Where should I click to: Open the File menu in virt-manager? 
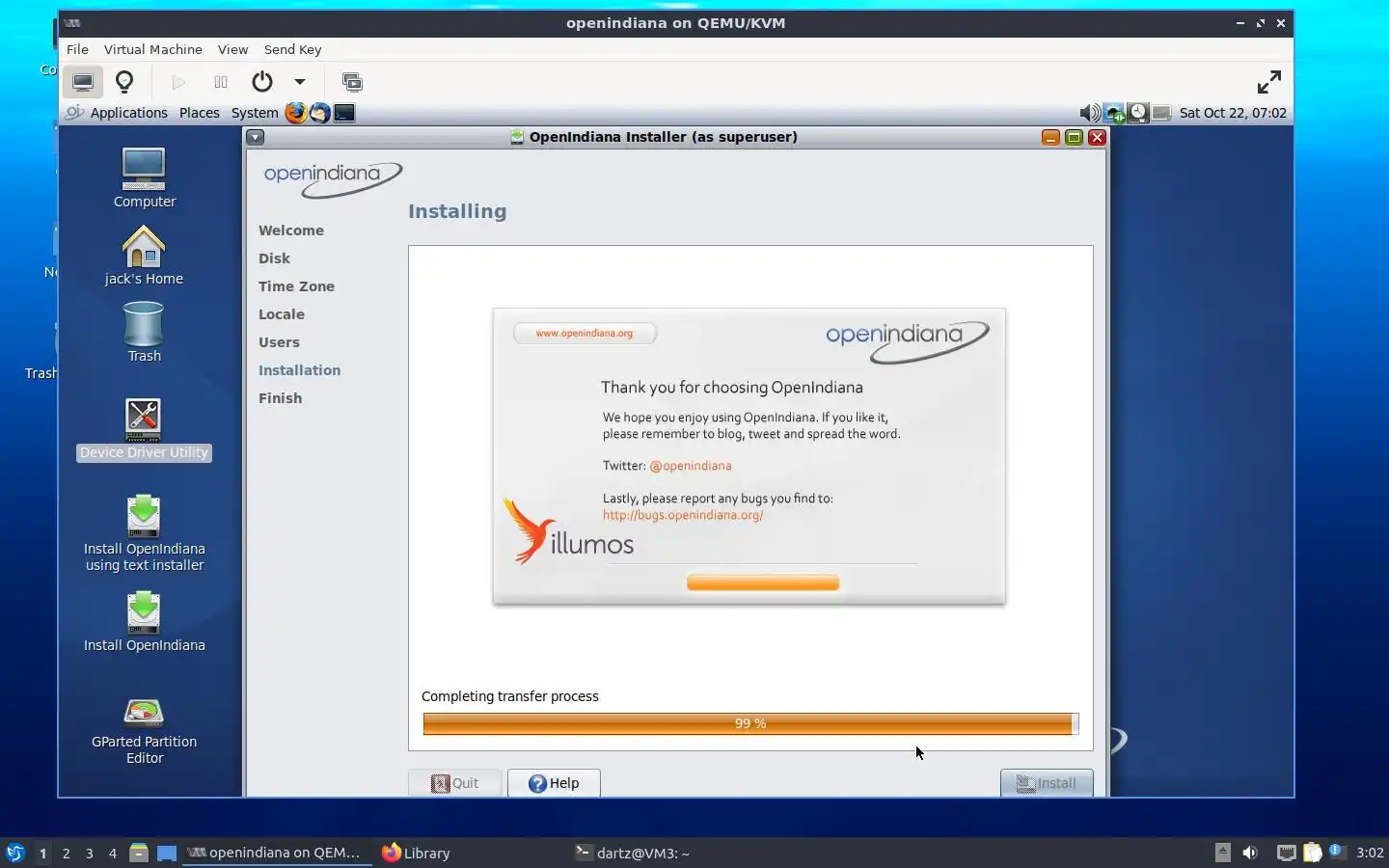tap(77, 49)
